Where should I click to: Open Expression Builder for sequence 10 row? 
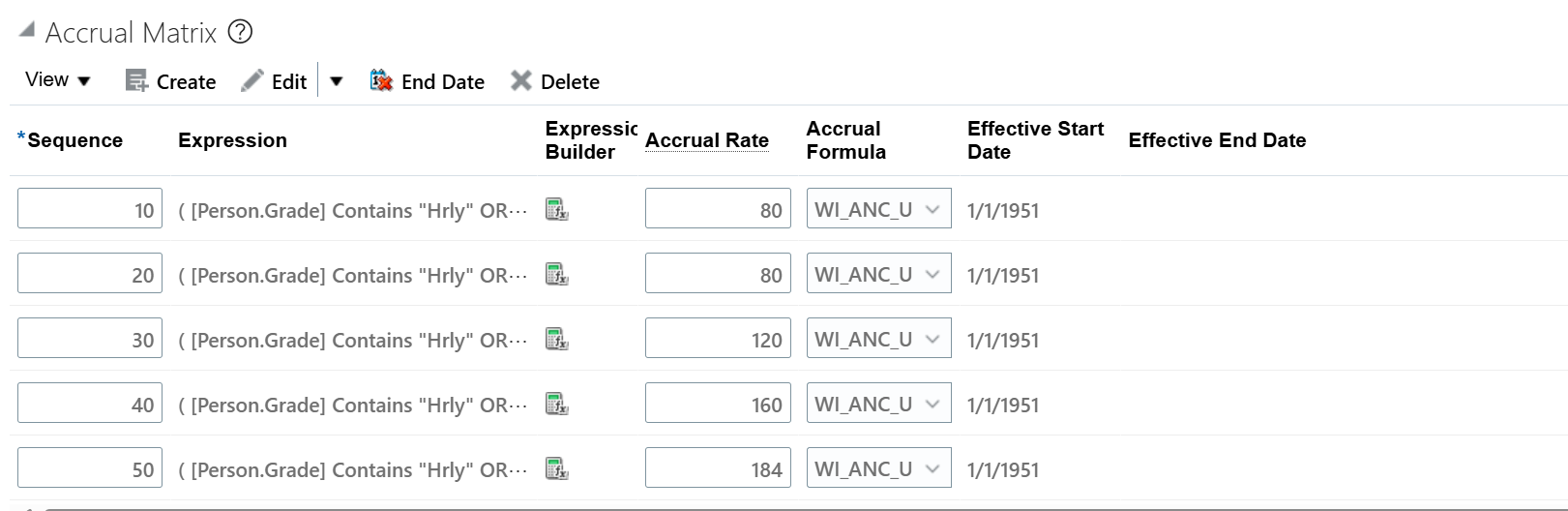(x=557, y=209)
